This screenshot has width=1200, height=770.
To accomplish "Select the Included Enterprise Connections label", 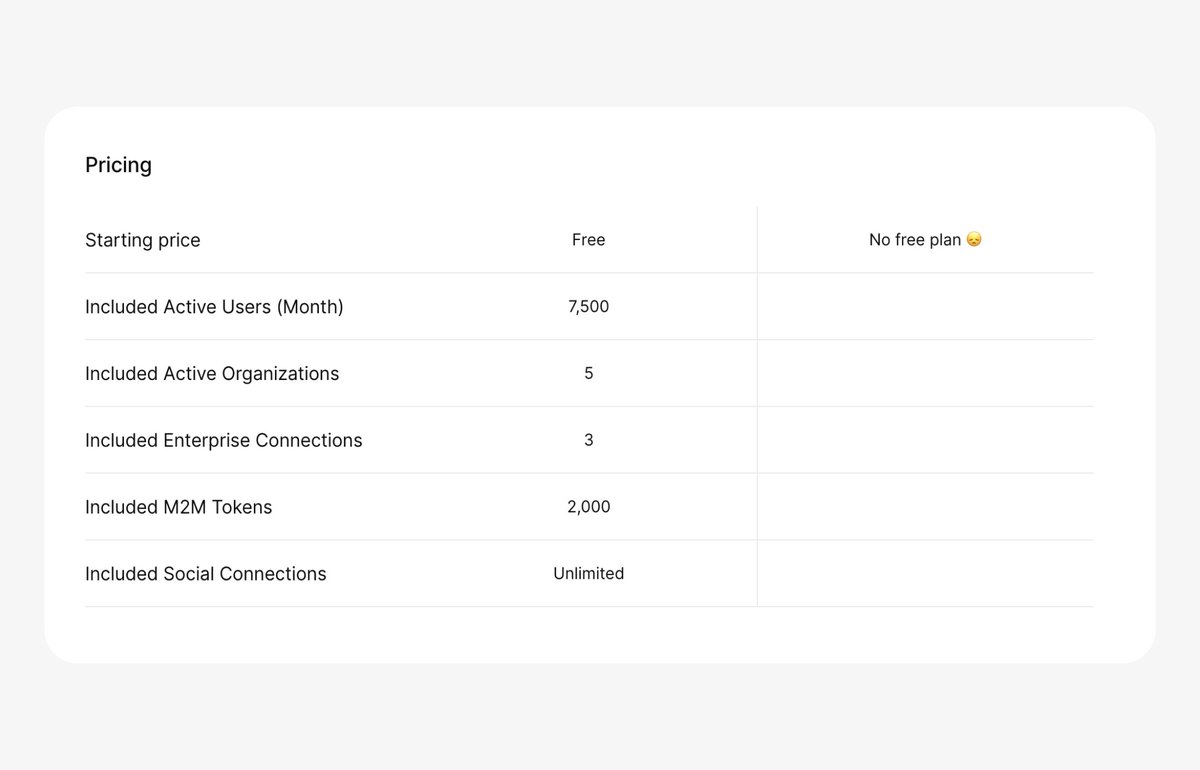I will [x=223, y=440].
